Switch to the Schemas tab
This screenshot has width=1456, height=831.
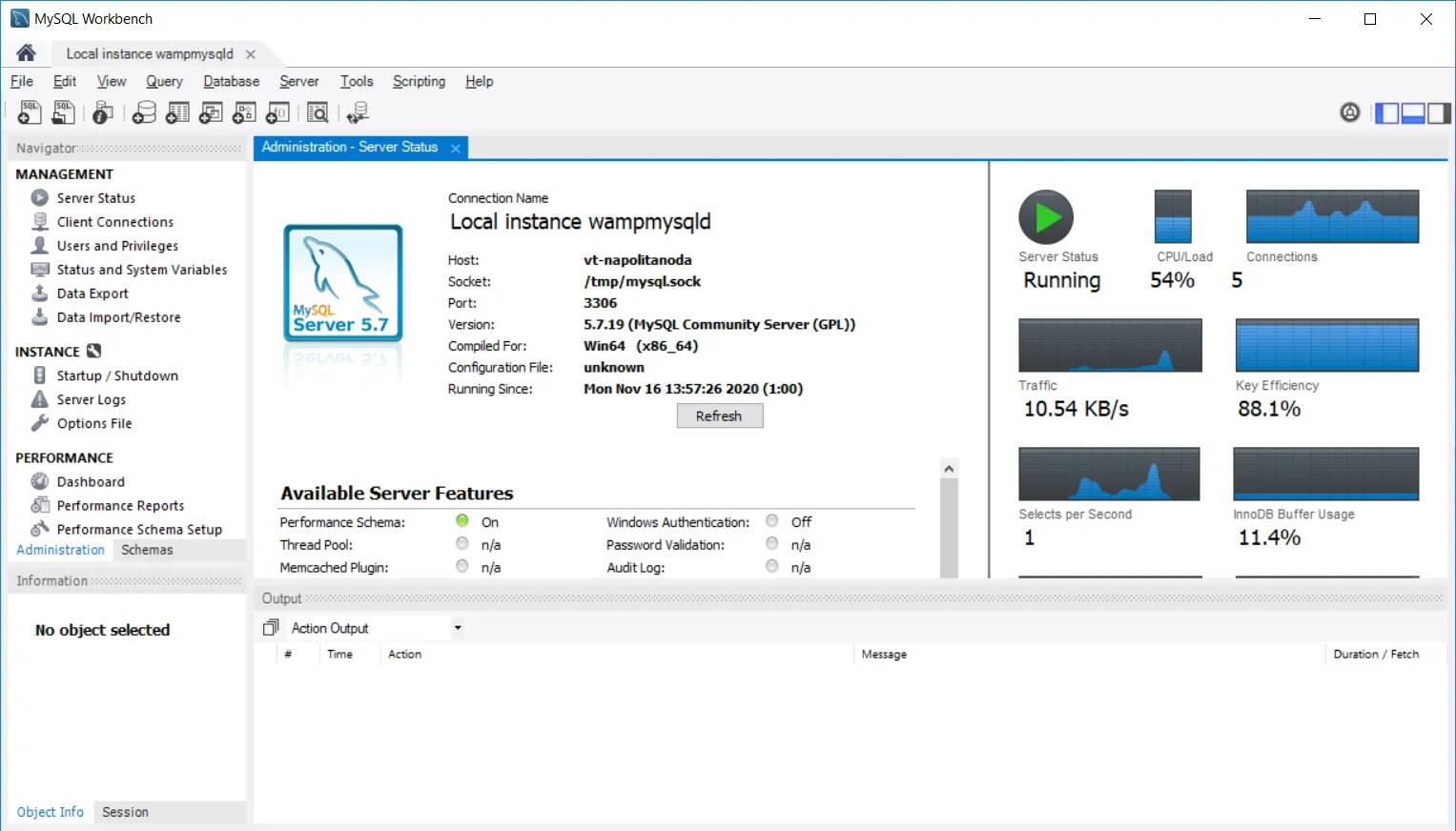pyautogui.click(x=147, y=550)
